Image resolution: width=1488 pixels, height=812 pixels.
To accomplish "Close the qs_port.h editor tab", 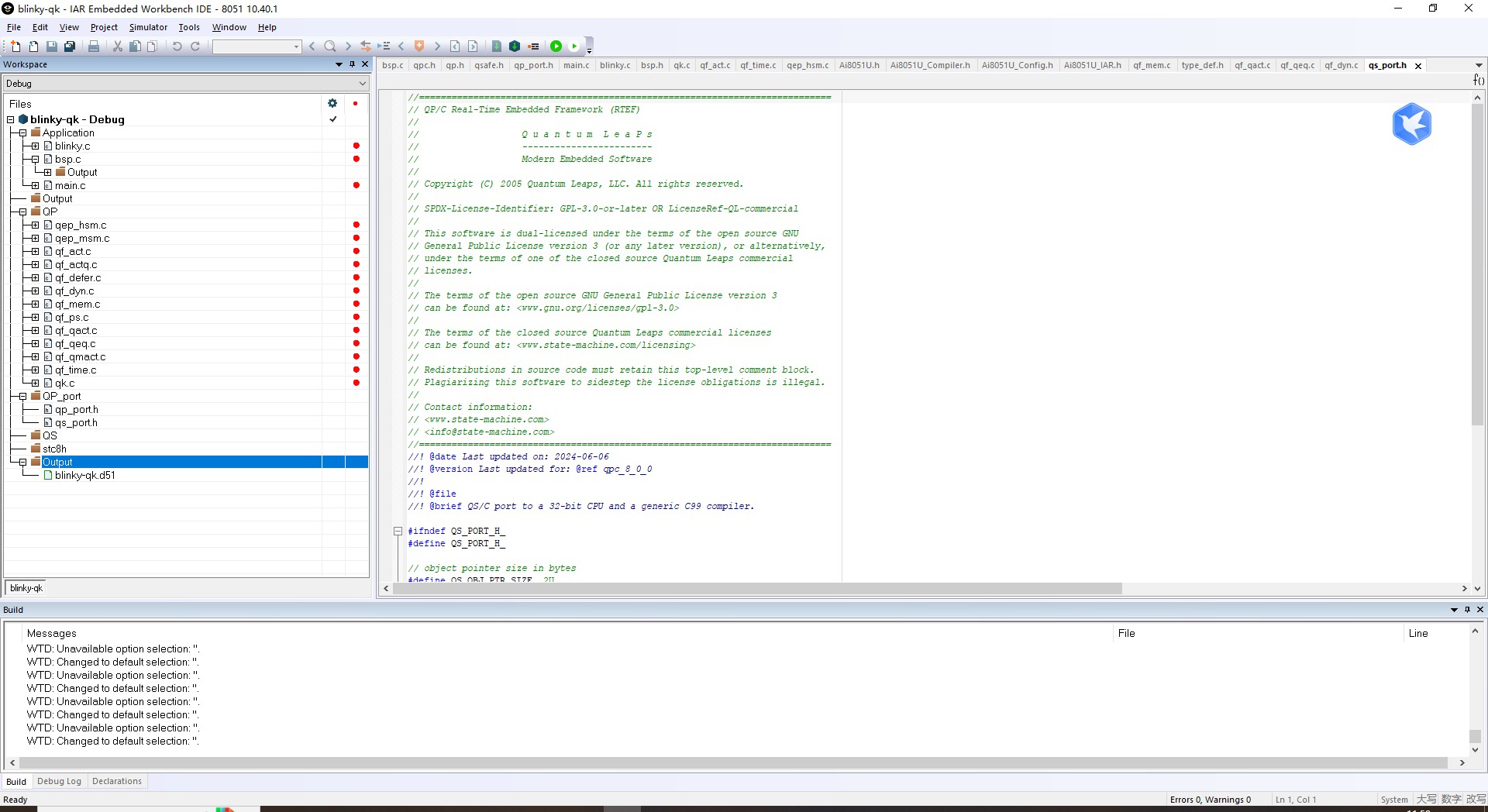I will pos(1418,66).
